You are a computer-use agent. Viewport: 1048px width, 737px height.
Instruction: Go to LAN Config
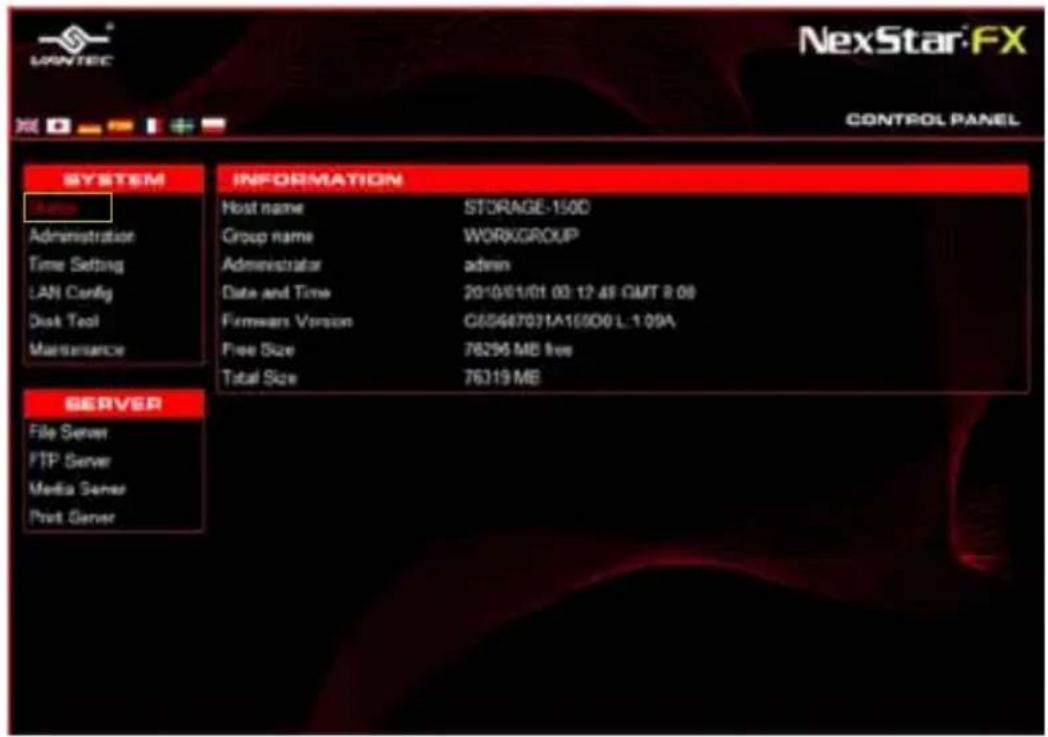(x=71, y=293)
